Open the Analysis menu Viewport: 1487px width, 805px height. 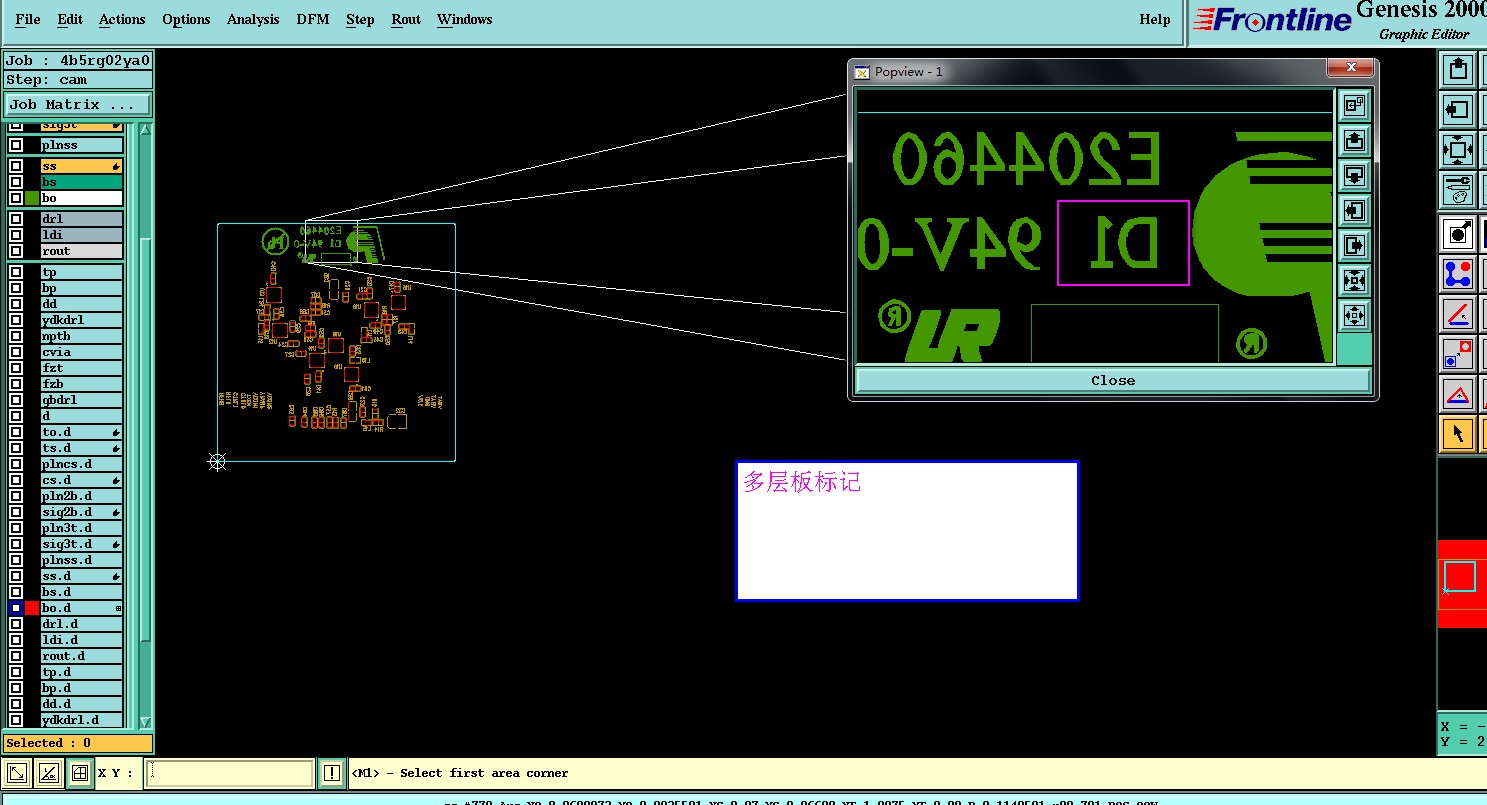[253, 19]
